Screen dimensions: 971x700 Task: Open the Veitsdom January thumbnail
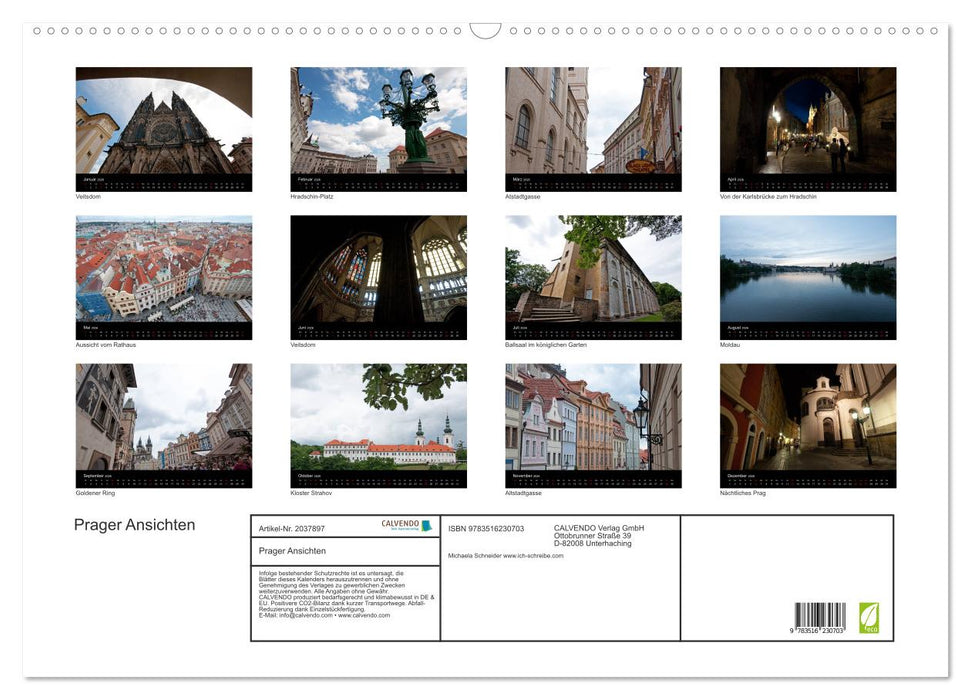[164, 122]
